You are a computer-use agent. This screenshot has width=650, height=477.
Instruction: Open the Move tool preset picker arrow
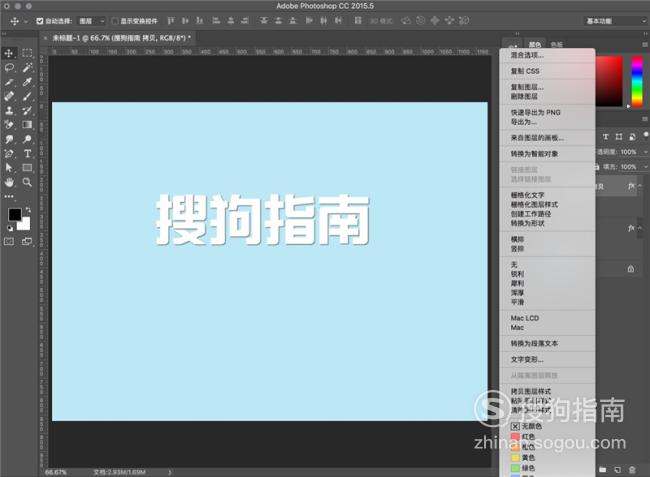[x=26, y=21]
